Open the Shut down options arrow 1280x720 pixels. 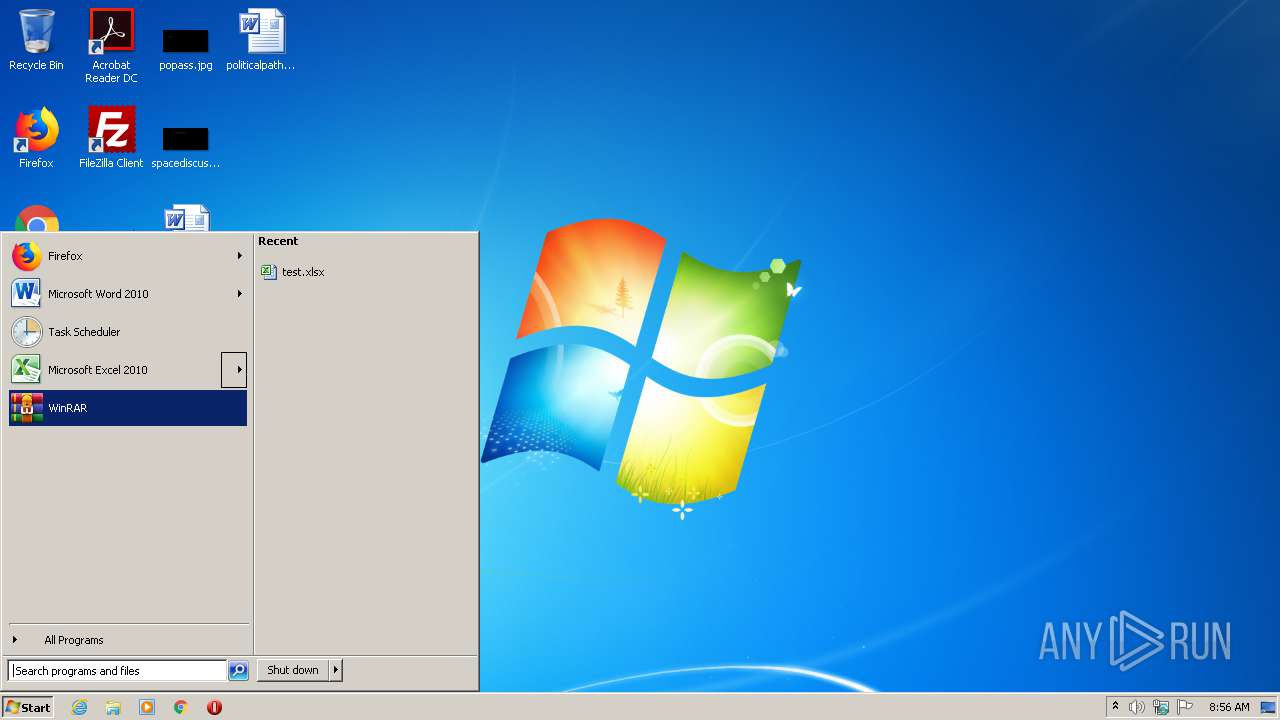point(335,670)
